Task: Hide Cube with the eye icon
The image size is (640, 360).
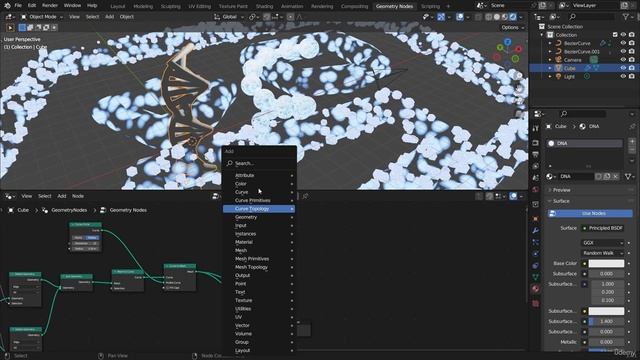Action: coord(623,68)
